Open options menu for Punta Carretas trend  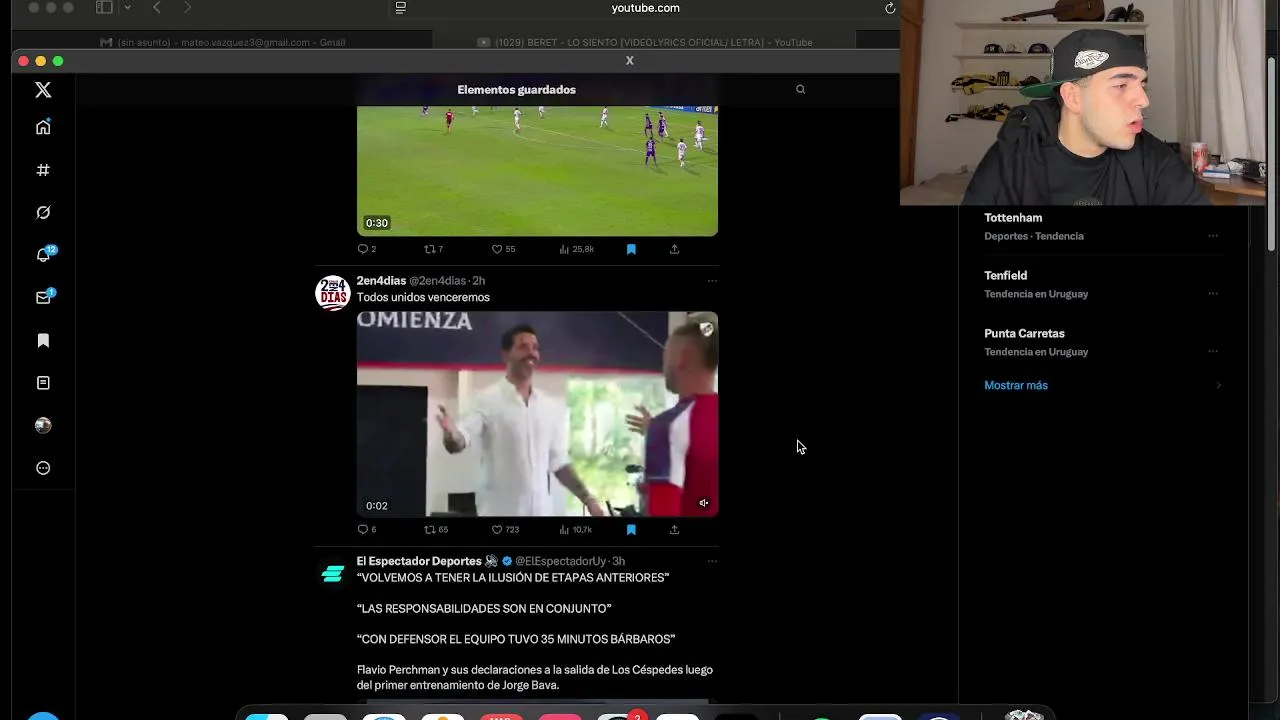(1213, 352)
